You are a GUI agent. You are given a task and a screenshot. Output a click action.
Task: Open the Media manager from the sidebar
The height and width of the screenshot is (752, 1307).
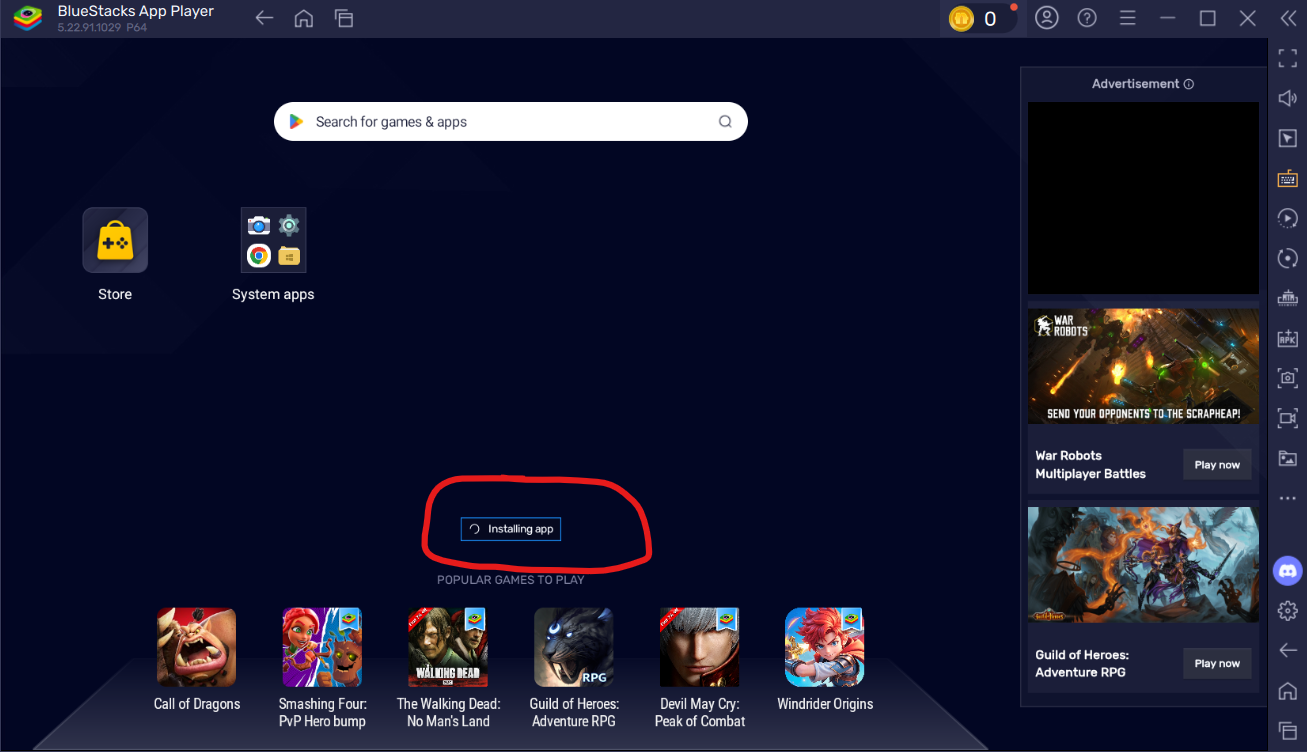[x=1288, y=458]
